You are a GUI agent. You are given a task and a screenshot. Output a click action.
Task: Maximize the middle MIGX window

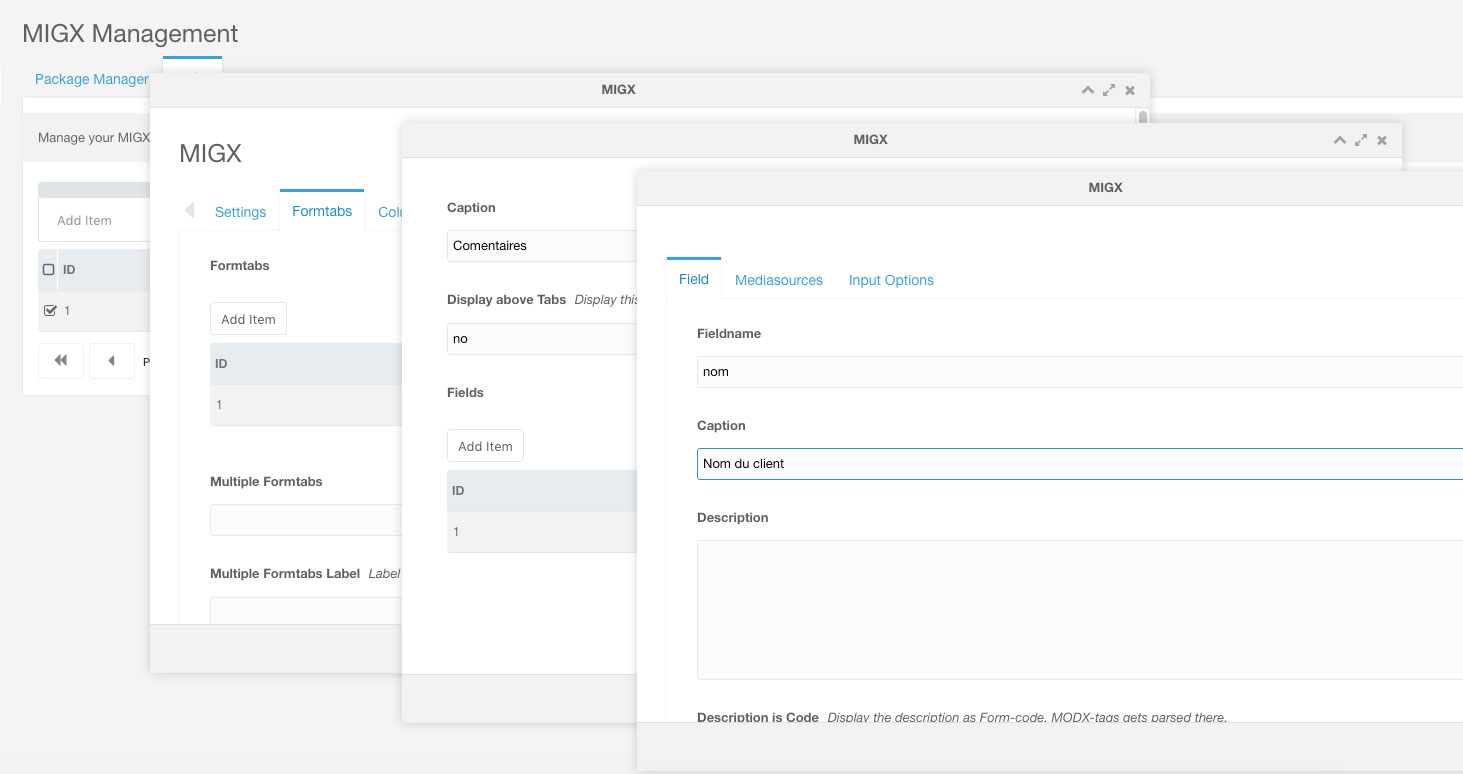pos(1361,140)
